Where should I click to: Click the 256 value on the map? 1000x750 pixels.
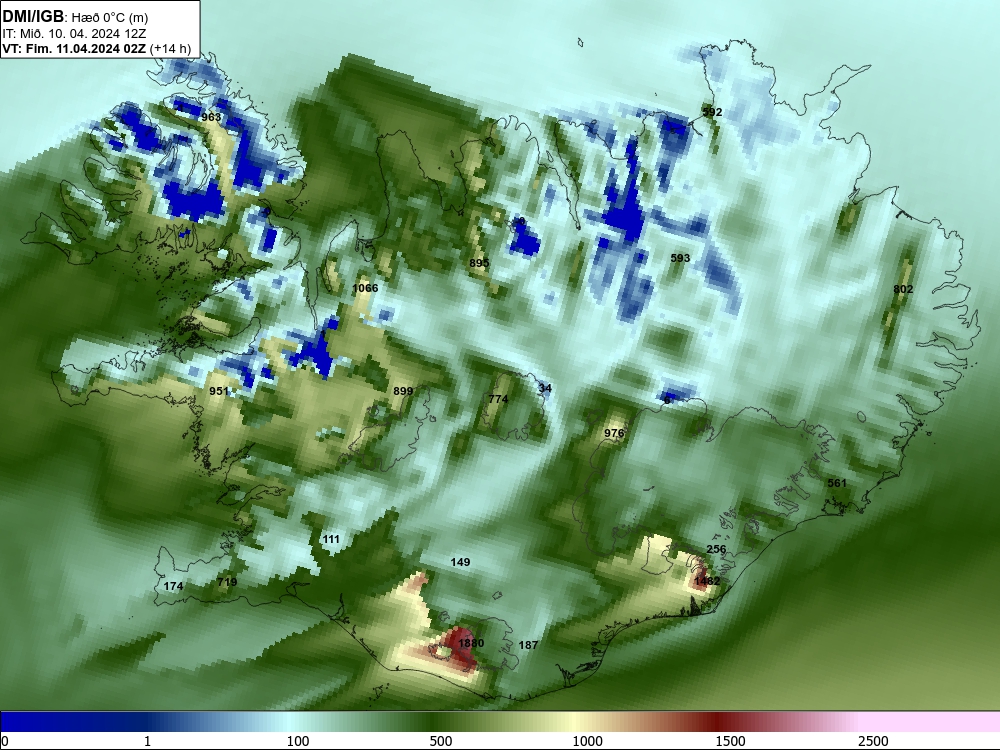pos(716,549)
